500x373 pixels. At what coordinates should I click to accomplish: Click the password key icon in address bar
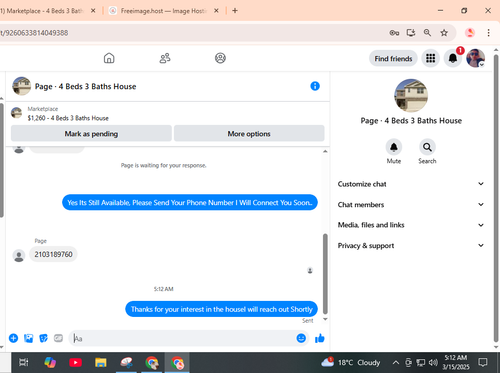[x=394, y=33]
